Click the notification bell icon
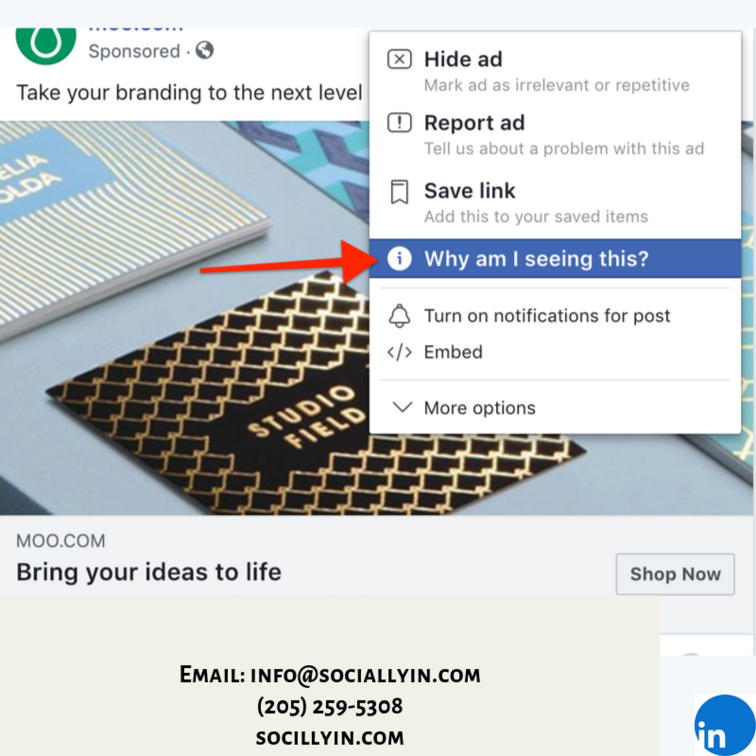This screenshot has height=756, width=756. tap(399, 316)
